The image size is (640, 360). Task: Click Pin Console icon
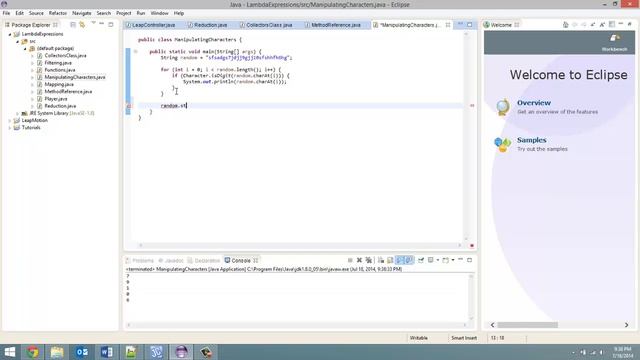421,260
